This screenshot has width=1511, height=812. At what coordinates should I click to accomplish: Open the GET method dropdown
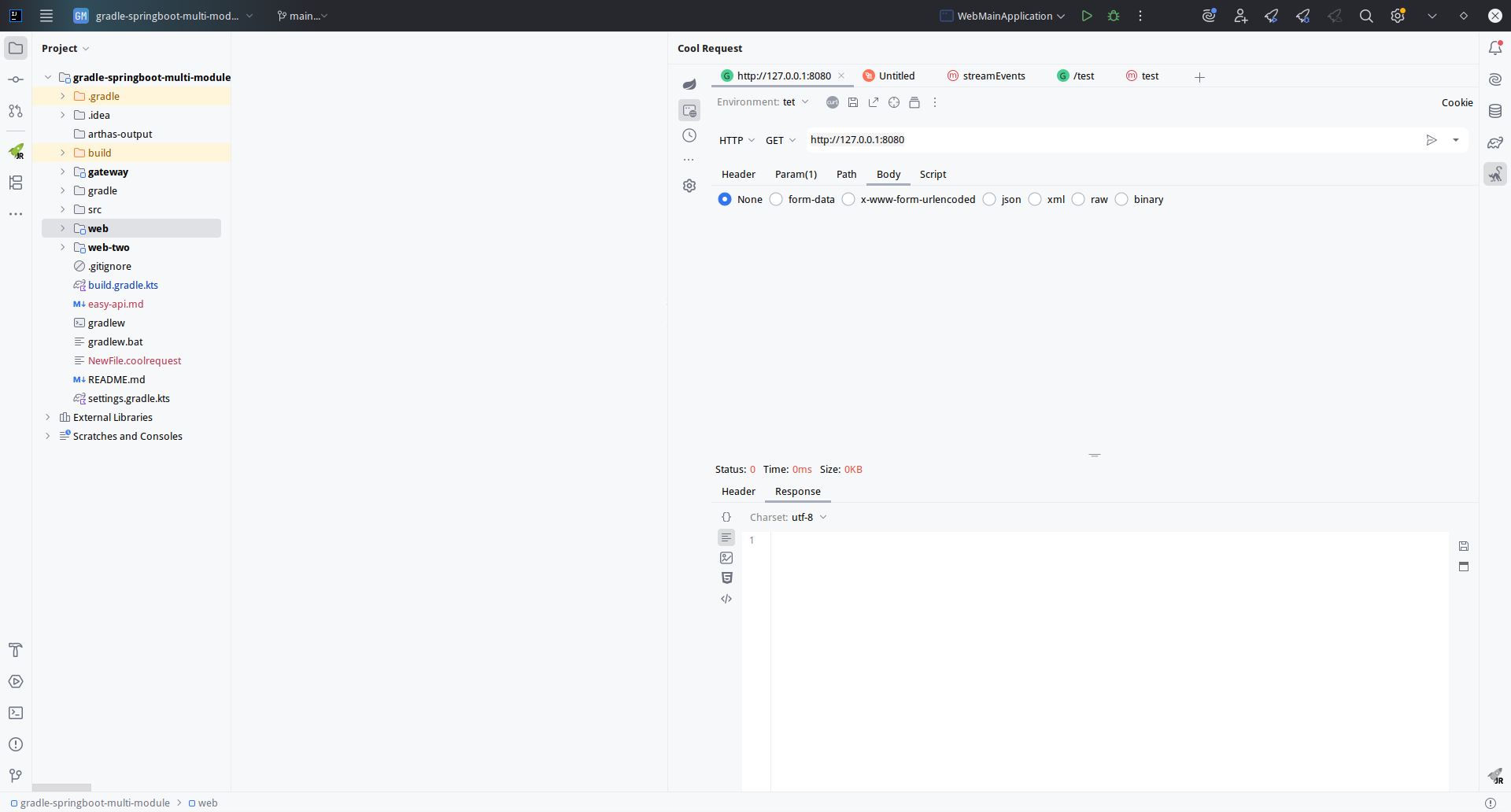point(781,140)
